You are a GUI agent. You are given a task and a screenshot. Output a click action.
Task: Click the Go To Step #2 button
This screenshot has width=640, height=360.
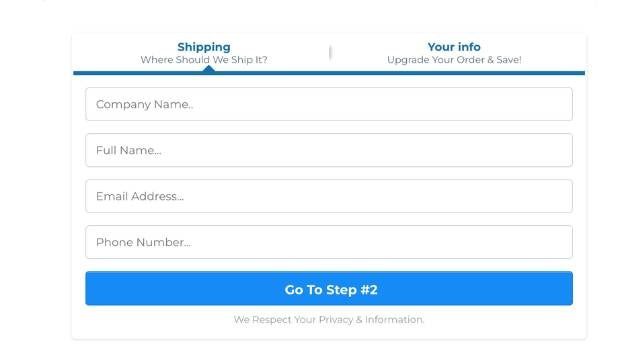click(329, 288)
